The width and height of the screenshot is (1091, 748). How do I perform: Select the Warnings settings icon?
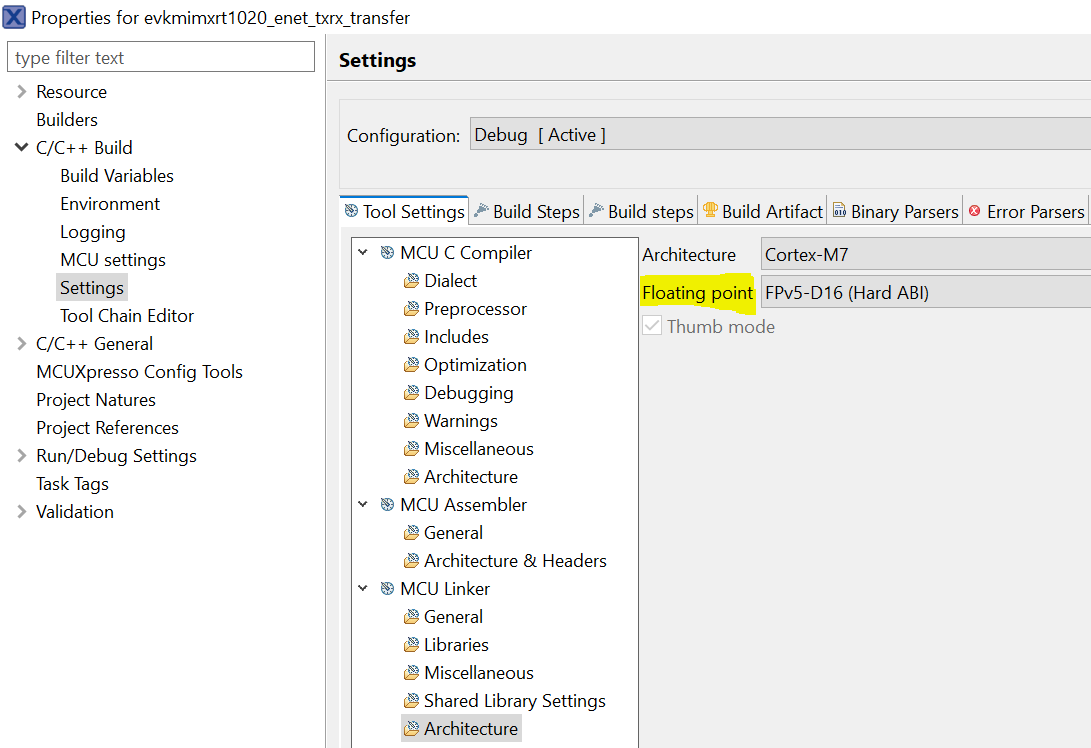pos(412,420)
